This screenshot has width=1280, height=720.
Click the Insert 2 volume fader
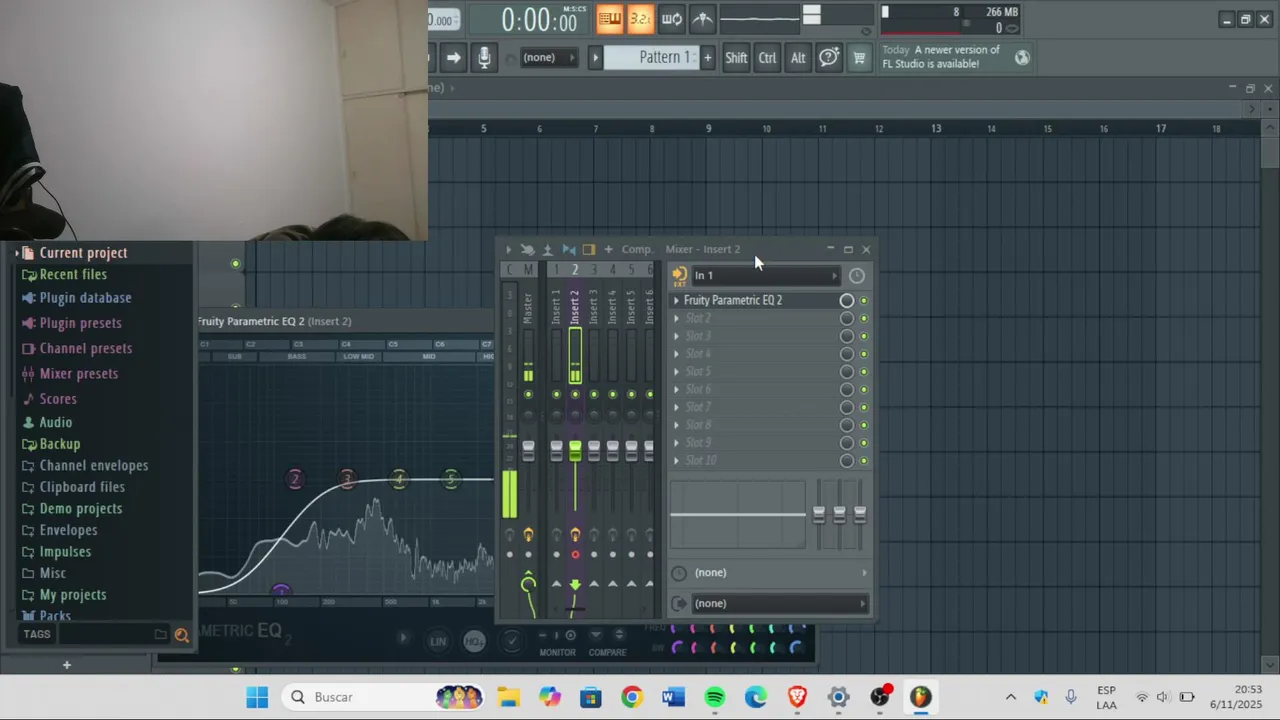575,451
